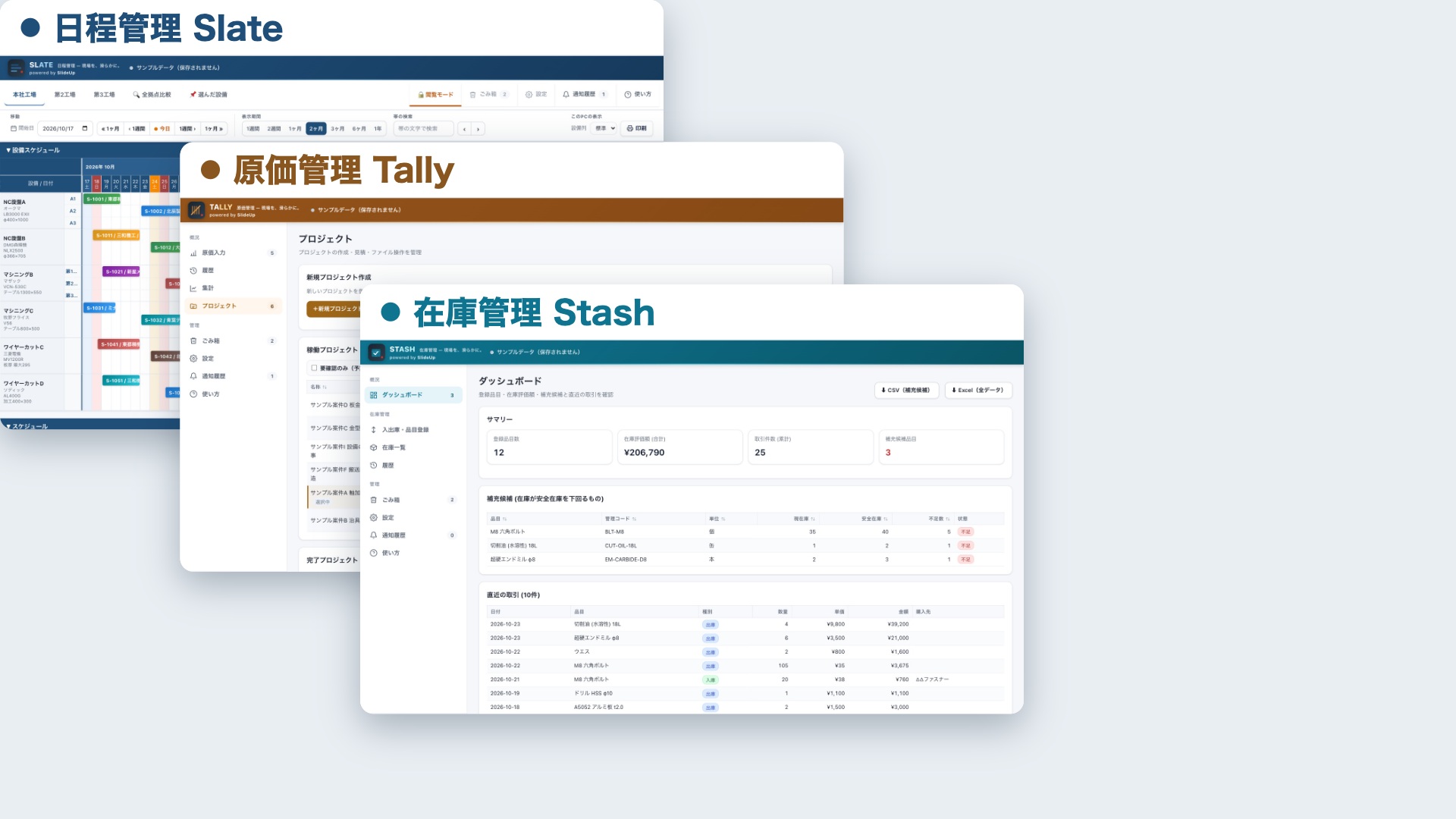
Task: Switch to 第3工場 tab in Slate
Action: [x=104, y=95]
